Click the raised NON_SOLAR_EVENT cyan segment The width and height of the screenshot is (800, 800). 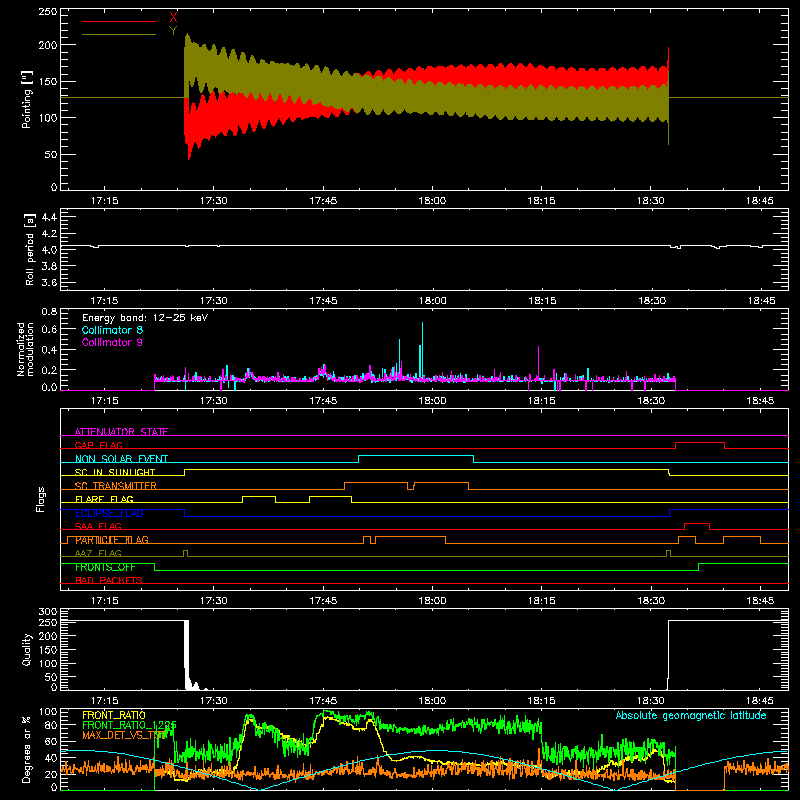tap(416, 456)
